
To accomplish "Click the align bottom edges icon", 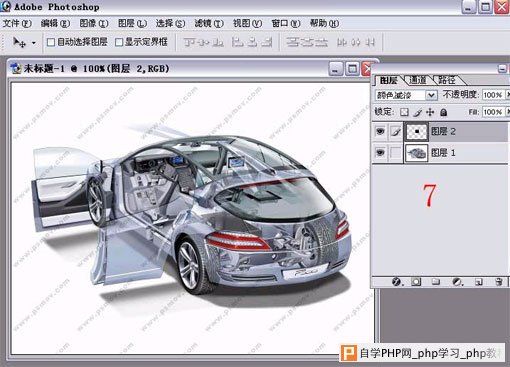I will [x=218, y=42].
